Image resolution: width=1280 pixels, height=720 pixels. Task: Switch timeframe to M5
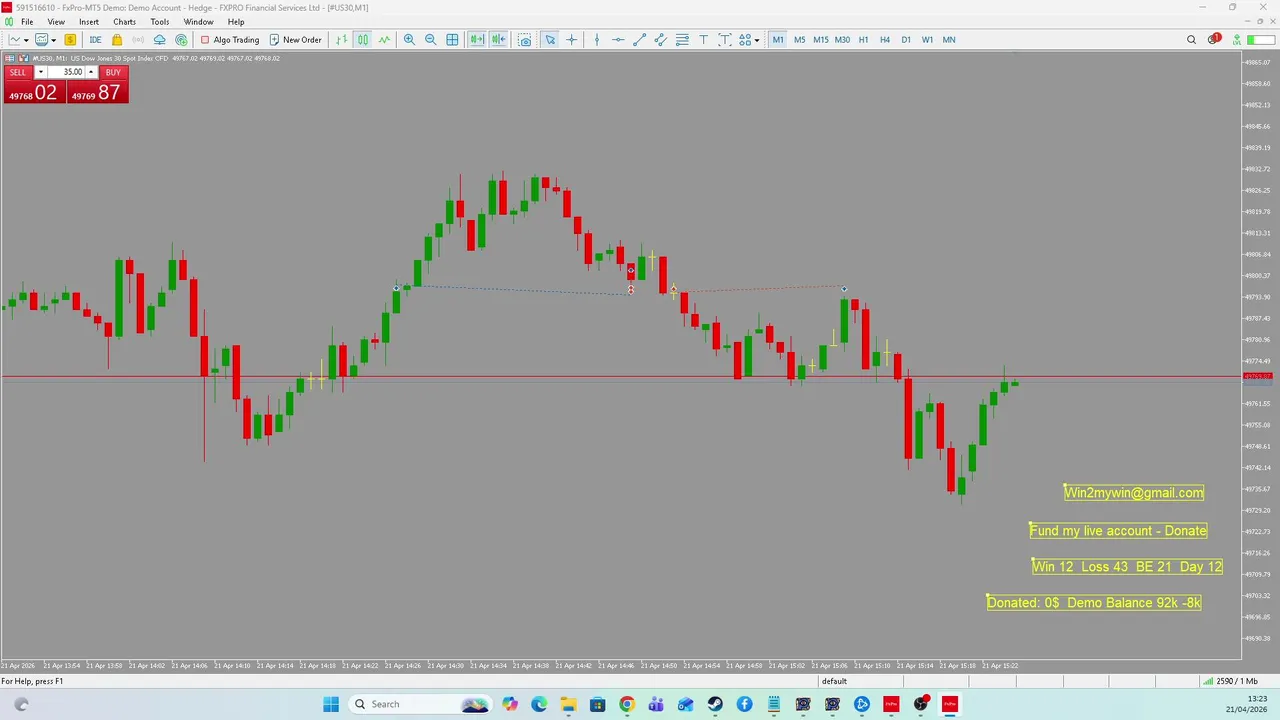799,40
